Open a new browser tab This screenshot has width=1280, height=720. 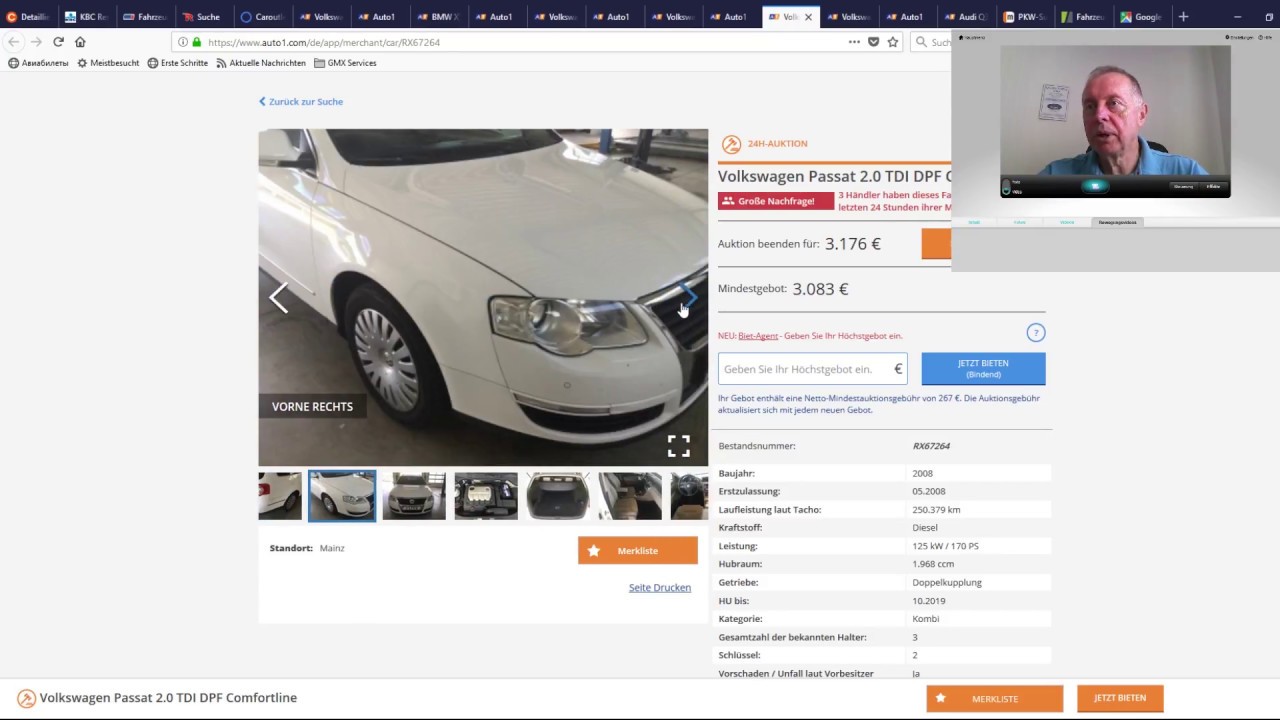click(1183, 16)
